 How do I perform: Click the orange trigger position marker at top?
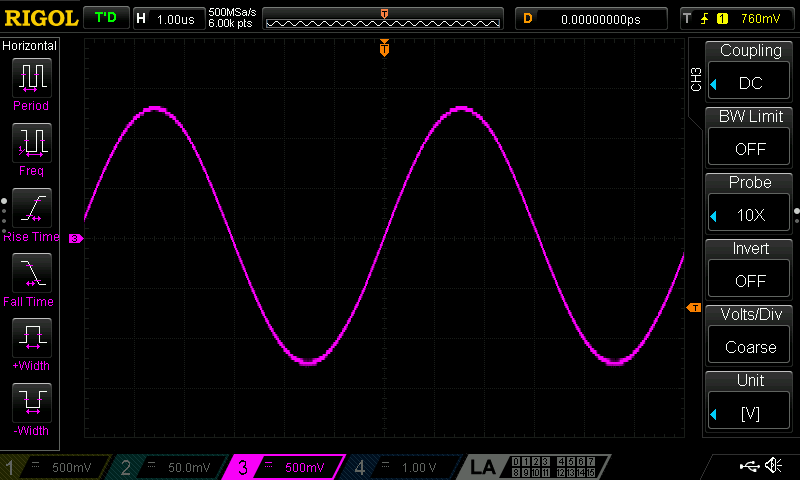click(x=384, y=48)
